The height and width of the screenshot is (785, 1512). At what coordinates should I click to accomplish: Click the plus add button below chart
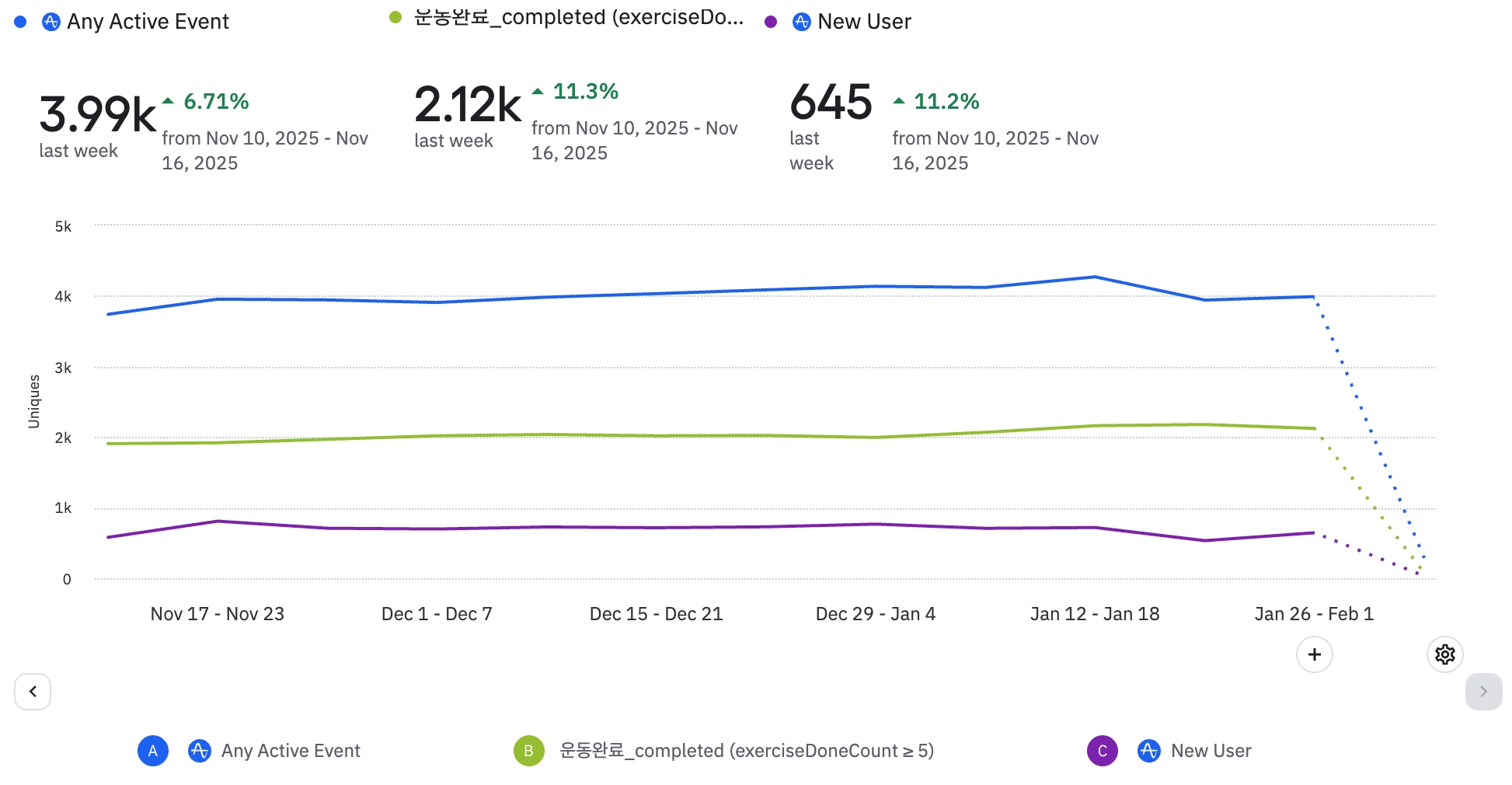(1314, 654)
